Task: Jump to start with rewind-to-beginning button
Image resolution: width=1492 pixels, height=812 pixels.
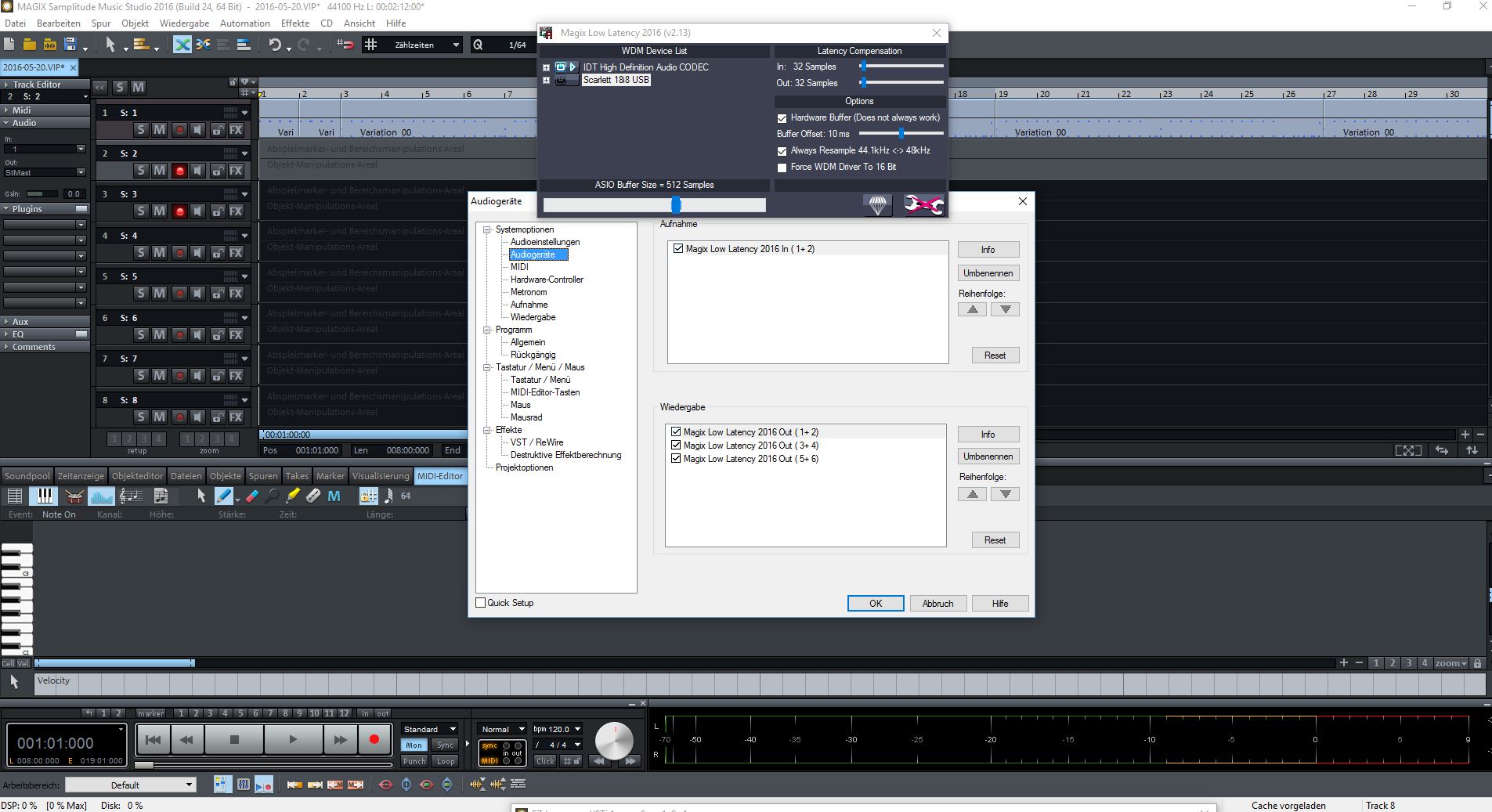Action: pyautogui.click(x=154, y=739)
